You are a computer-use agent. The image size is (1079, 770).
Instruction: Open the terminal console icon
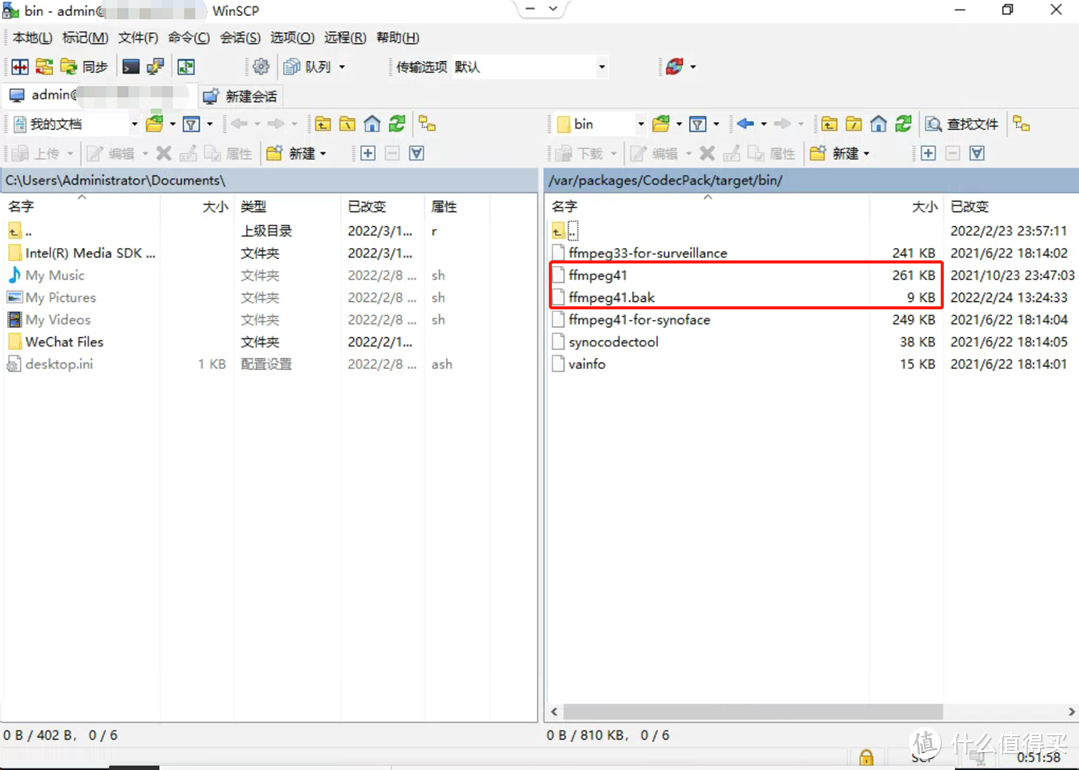pyautogui.click(x=131, y=67)
